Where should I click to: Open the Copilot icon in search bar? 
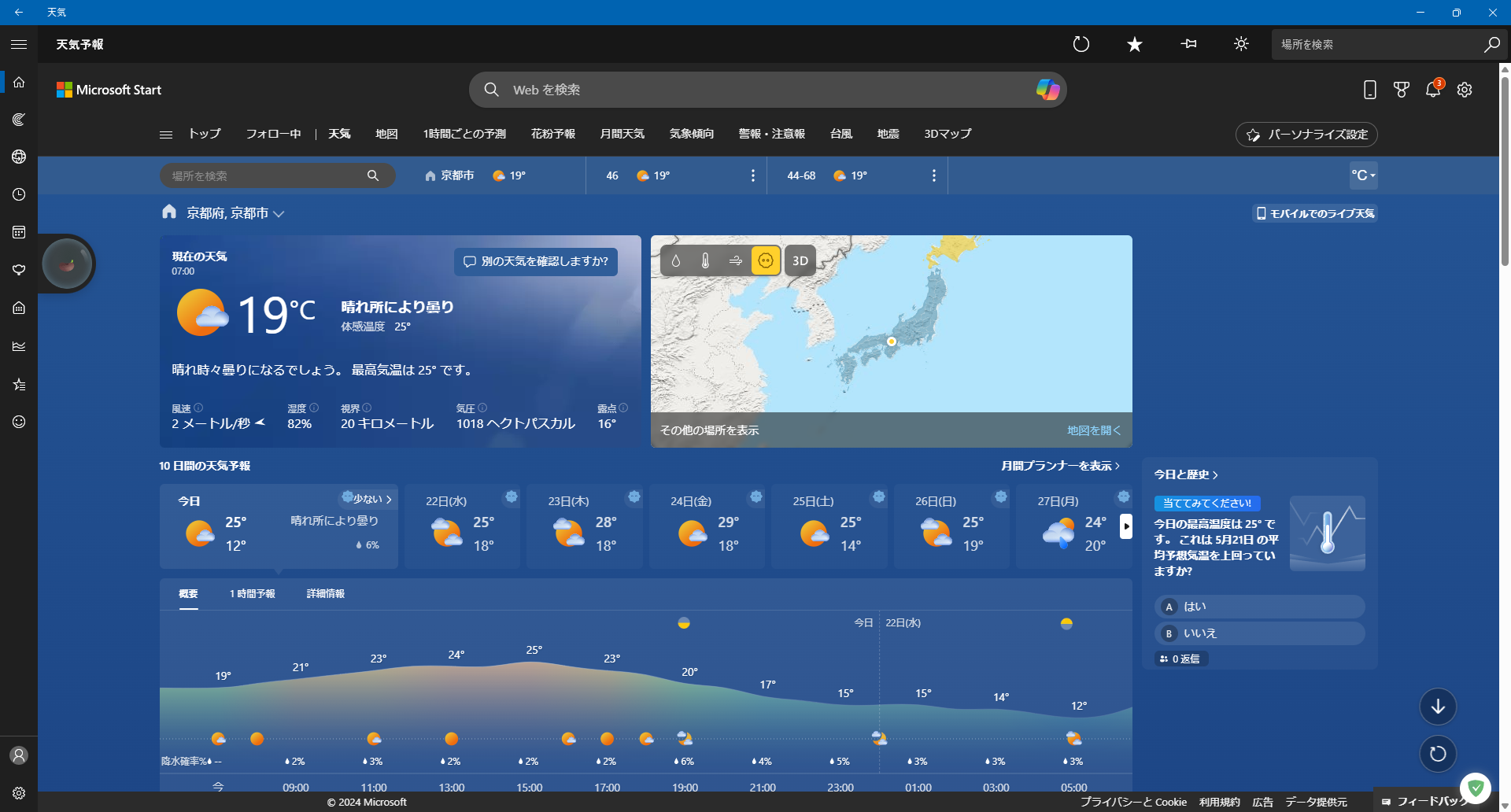(x=1047, y=90)
